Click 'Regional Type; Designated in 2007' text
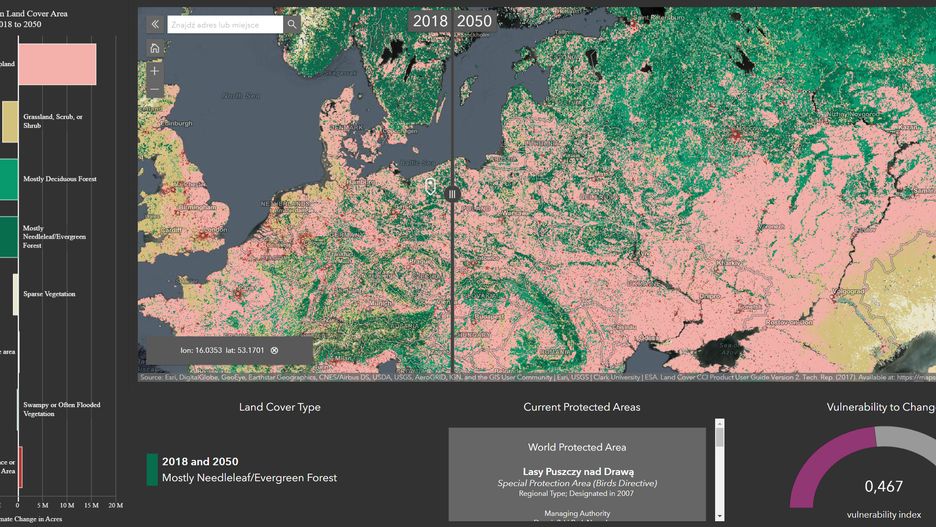Viewport: 936px width, 527px height. (x=577, y=493)
